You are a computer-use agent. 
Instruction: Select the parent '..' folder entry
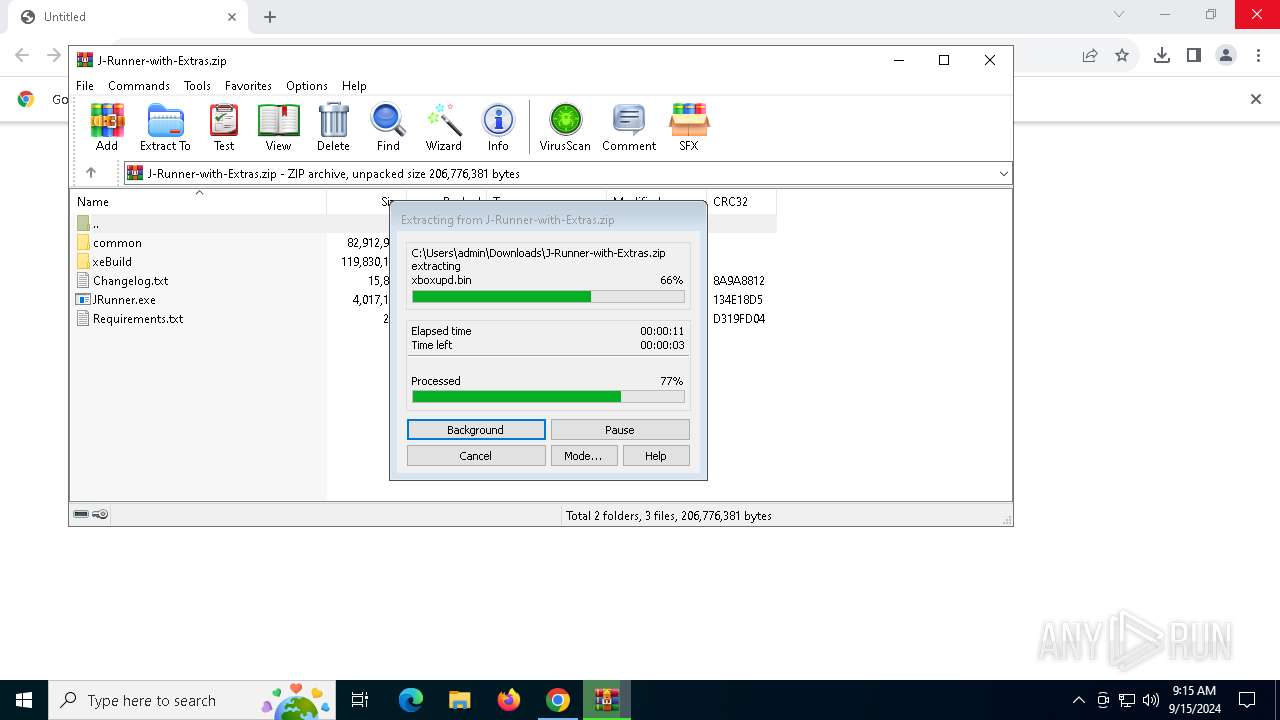coord(95,224)
